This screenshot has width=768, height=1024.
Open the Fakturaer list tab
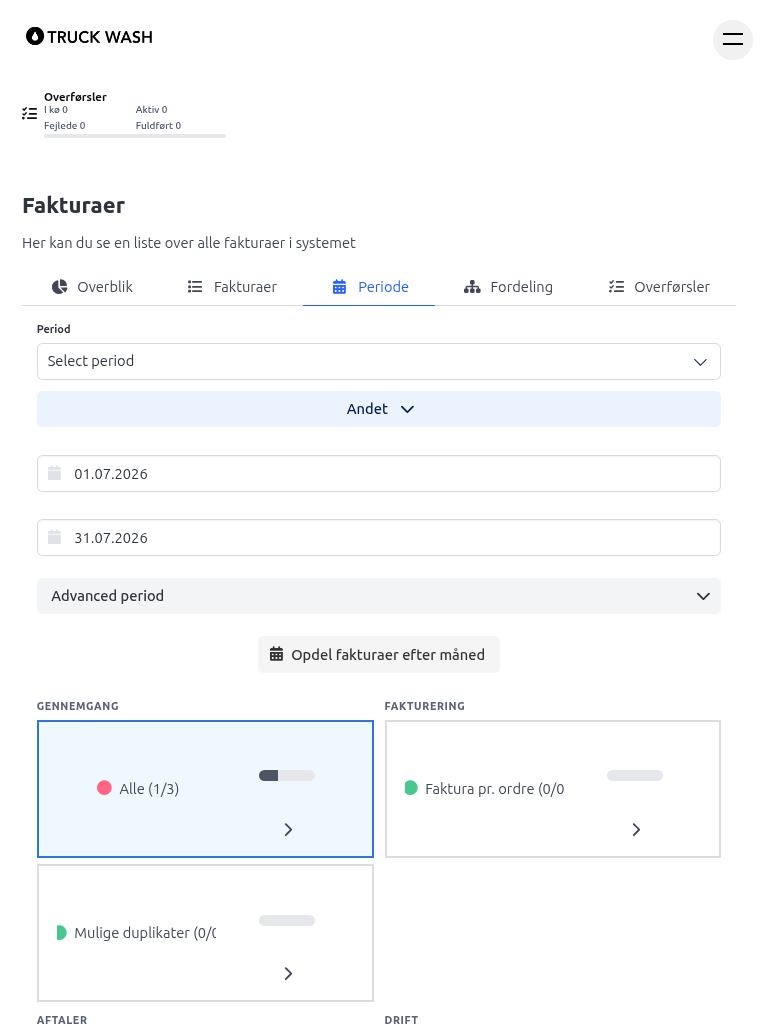pyautogui.click(x=232, y=287)
